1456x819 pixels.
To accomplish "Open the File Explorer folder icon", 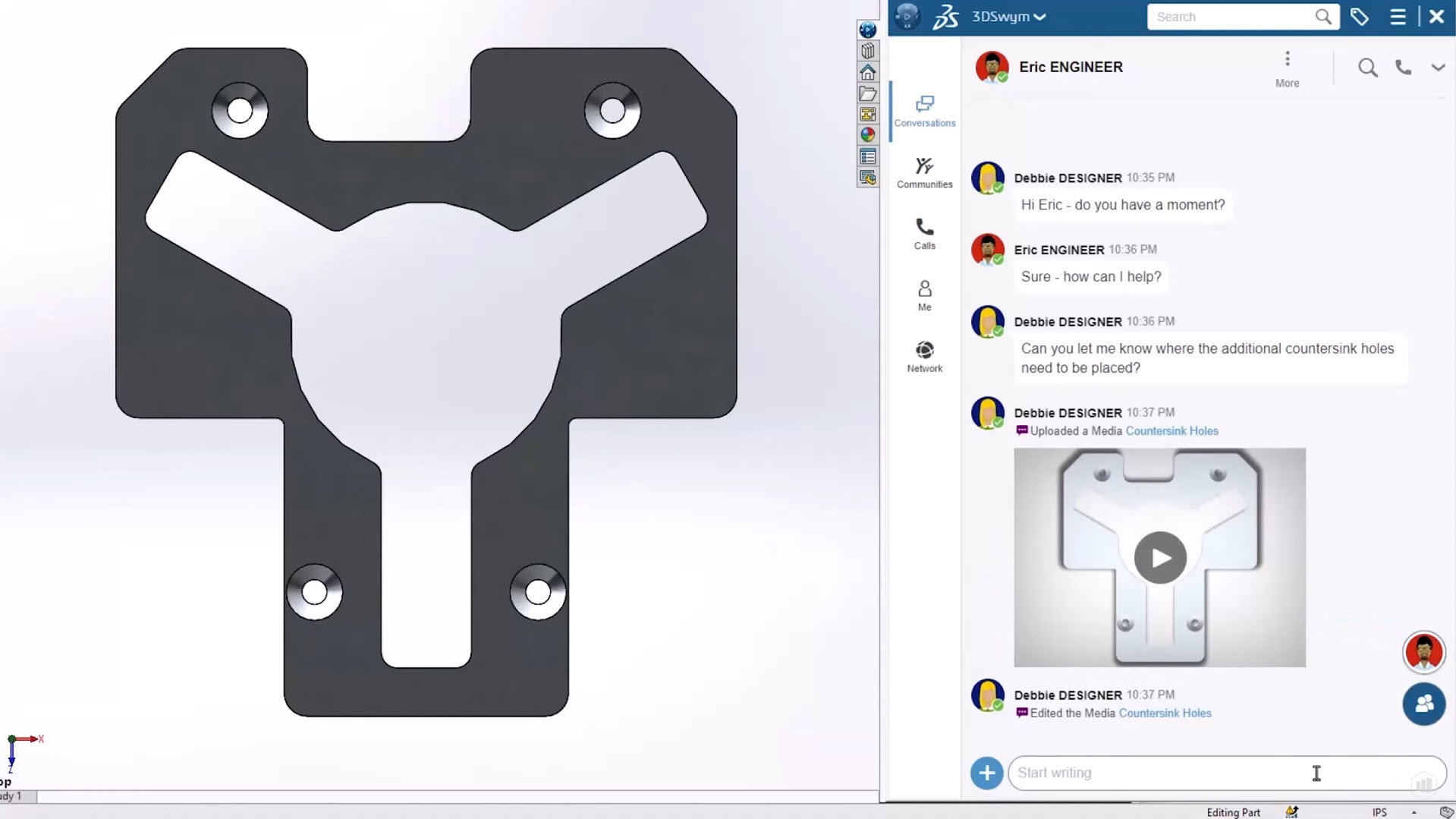I will point(867,93).
